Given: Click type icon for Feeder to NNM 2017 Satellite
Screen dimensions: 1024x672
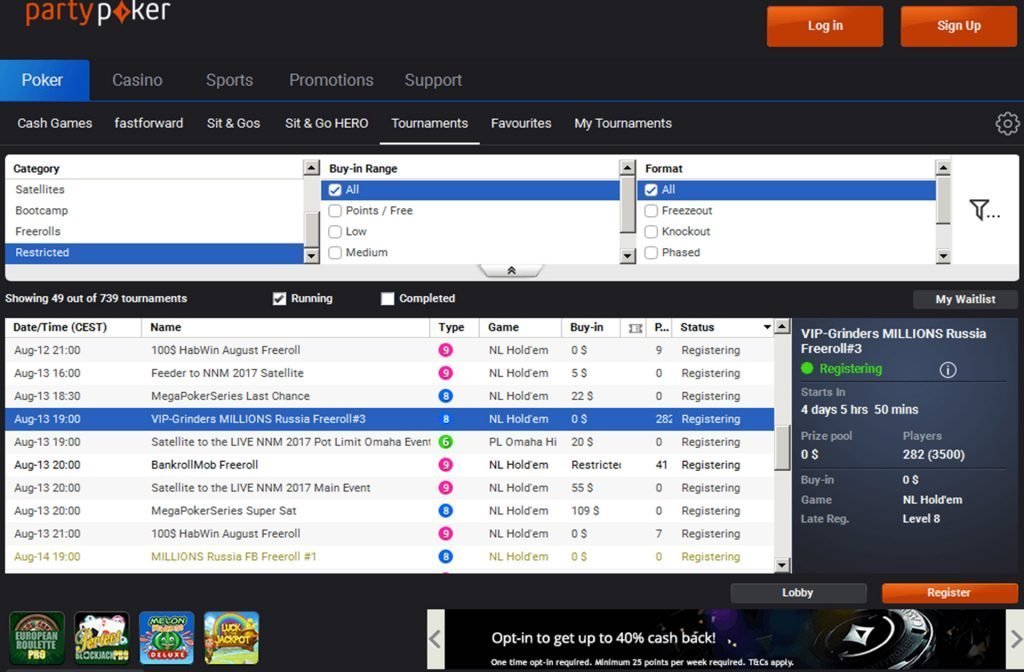Looking at the screenshot, I should (445, 373).
